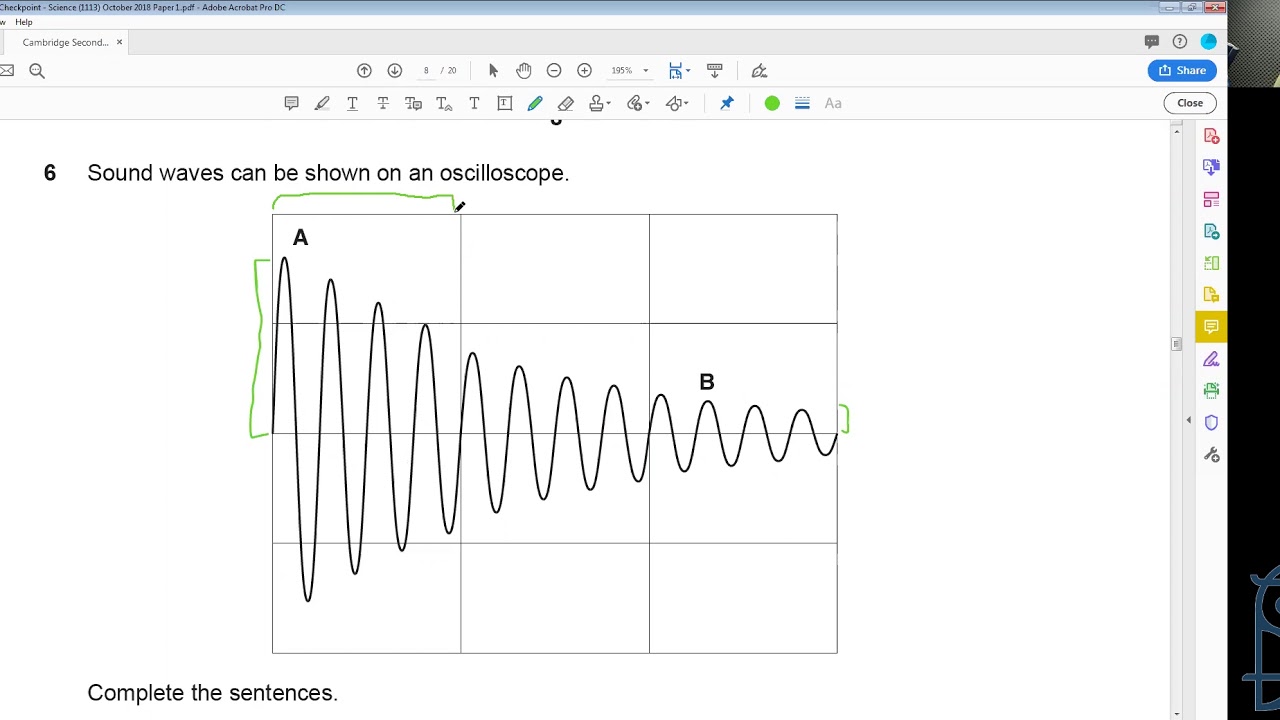Viewport: 1280px width, 720px height.
Task: Change the line thickness setting
Action: click(x=802, y=103)
